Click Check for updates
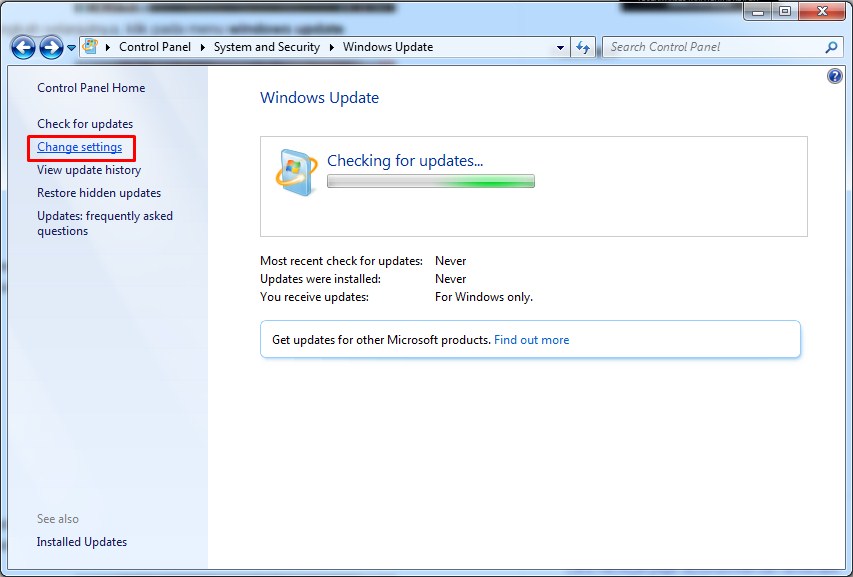This screenshot has width=853, height=577. pyautogui.click(x=85, y=124)
